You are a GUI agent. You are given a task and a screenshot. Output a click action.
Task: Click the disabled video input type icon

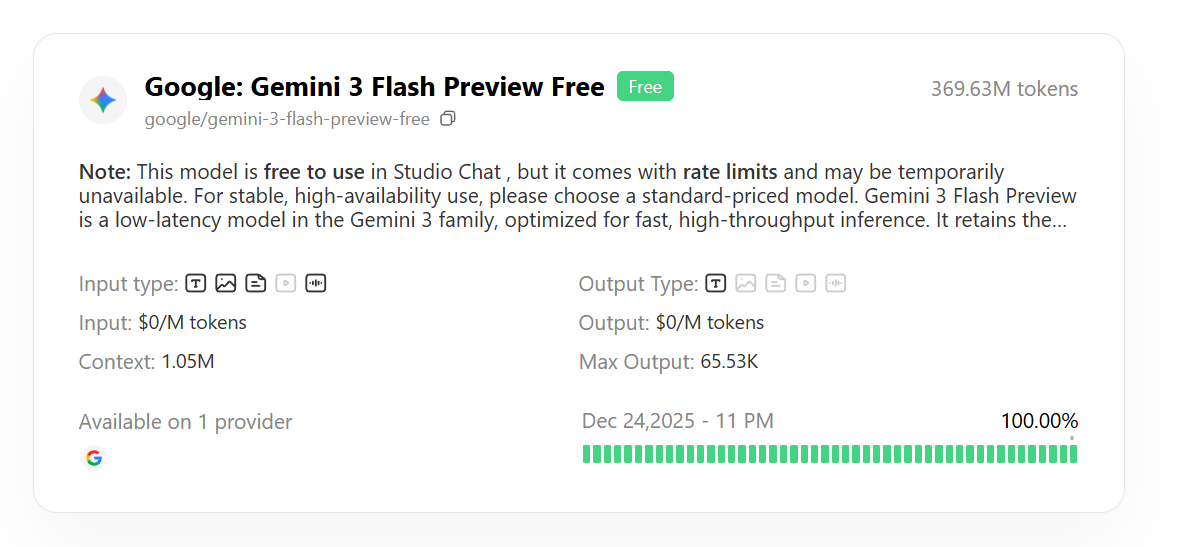286,284
